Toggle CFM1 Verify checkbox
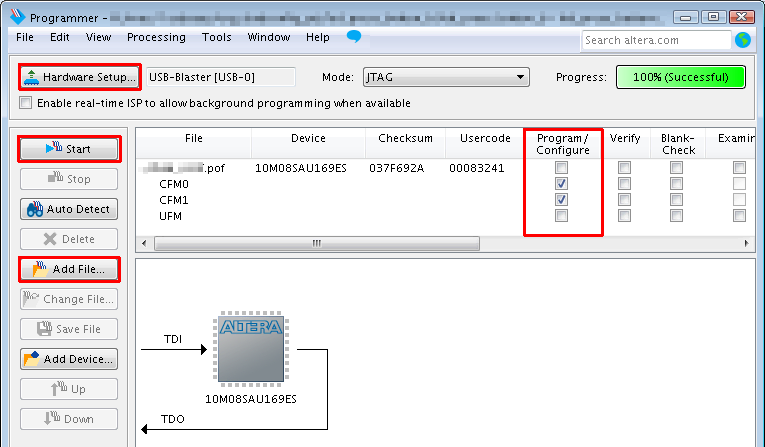The image size is (765, 447). pyautogui.click(x=624, y=200)
